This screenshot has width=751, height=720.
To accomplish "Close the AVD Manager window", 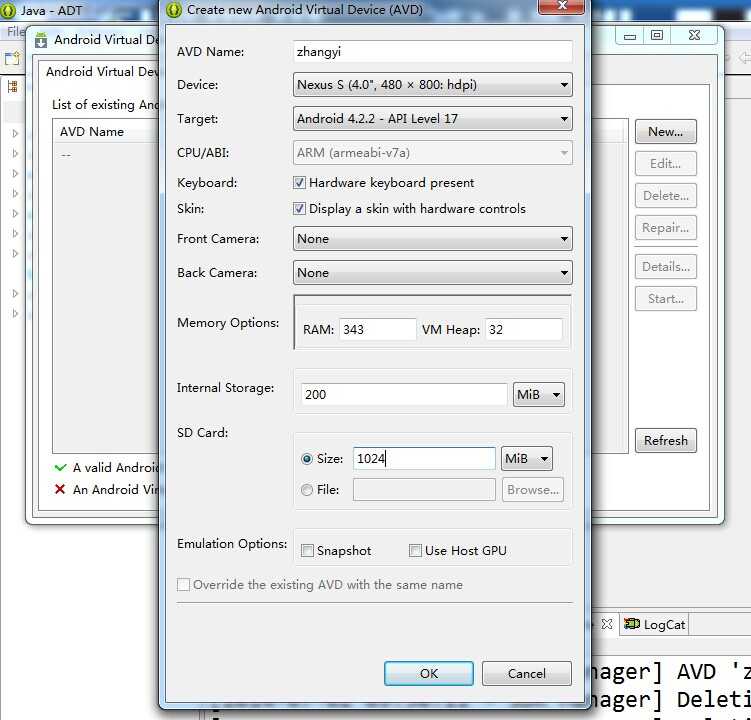I will click(x=694, y=35).
